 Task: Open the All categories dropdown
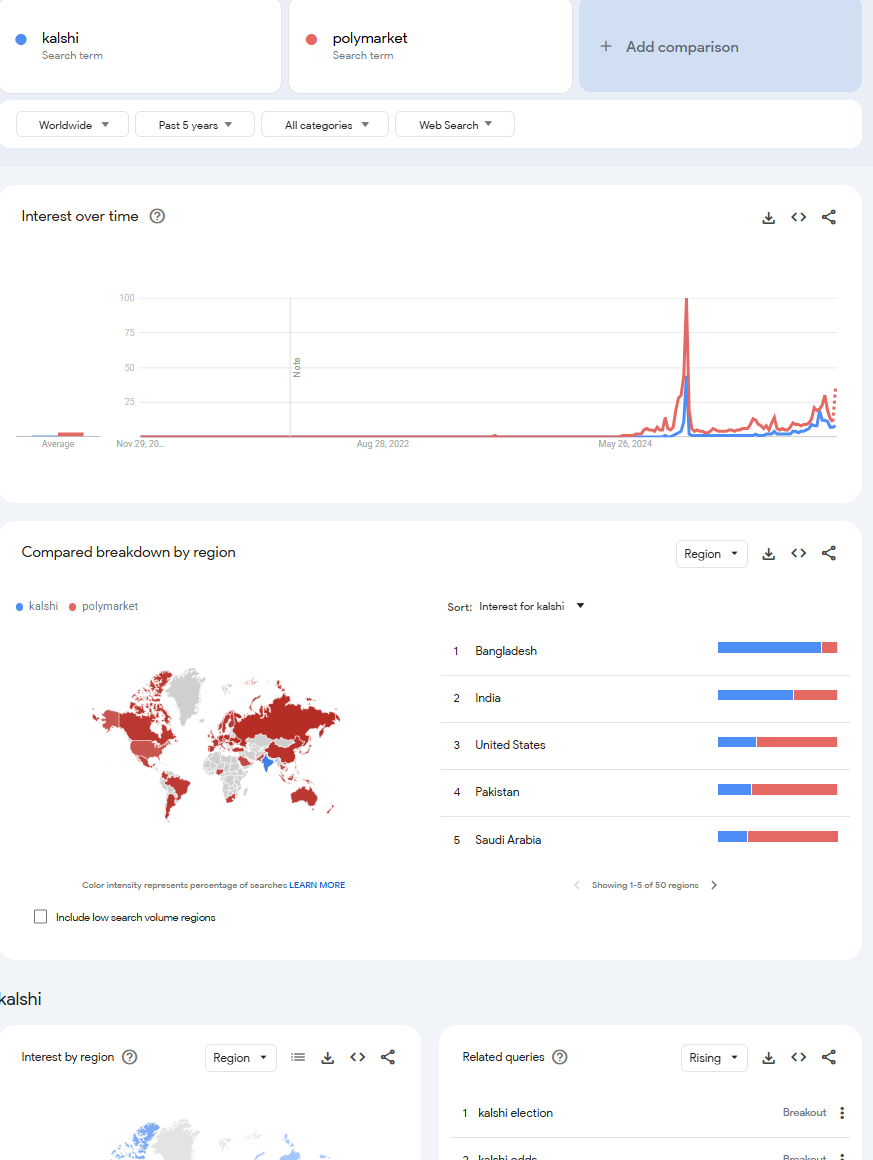tap(325, 125)
